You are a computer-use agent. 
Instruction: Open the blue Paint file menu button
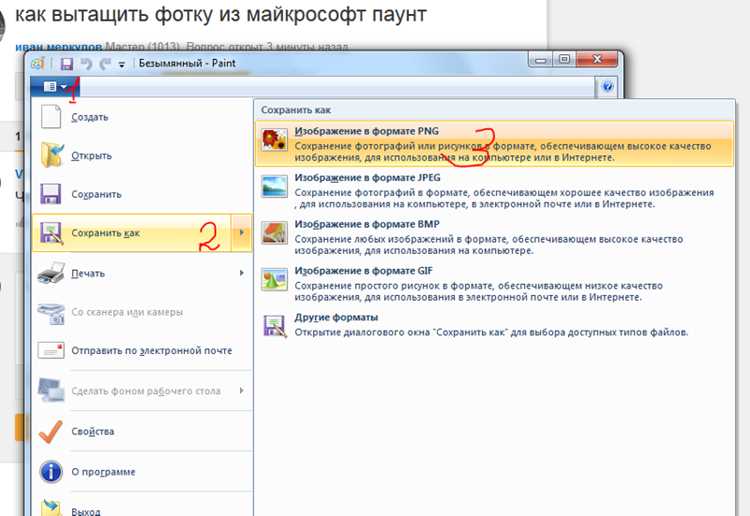[55, 87]
